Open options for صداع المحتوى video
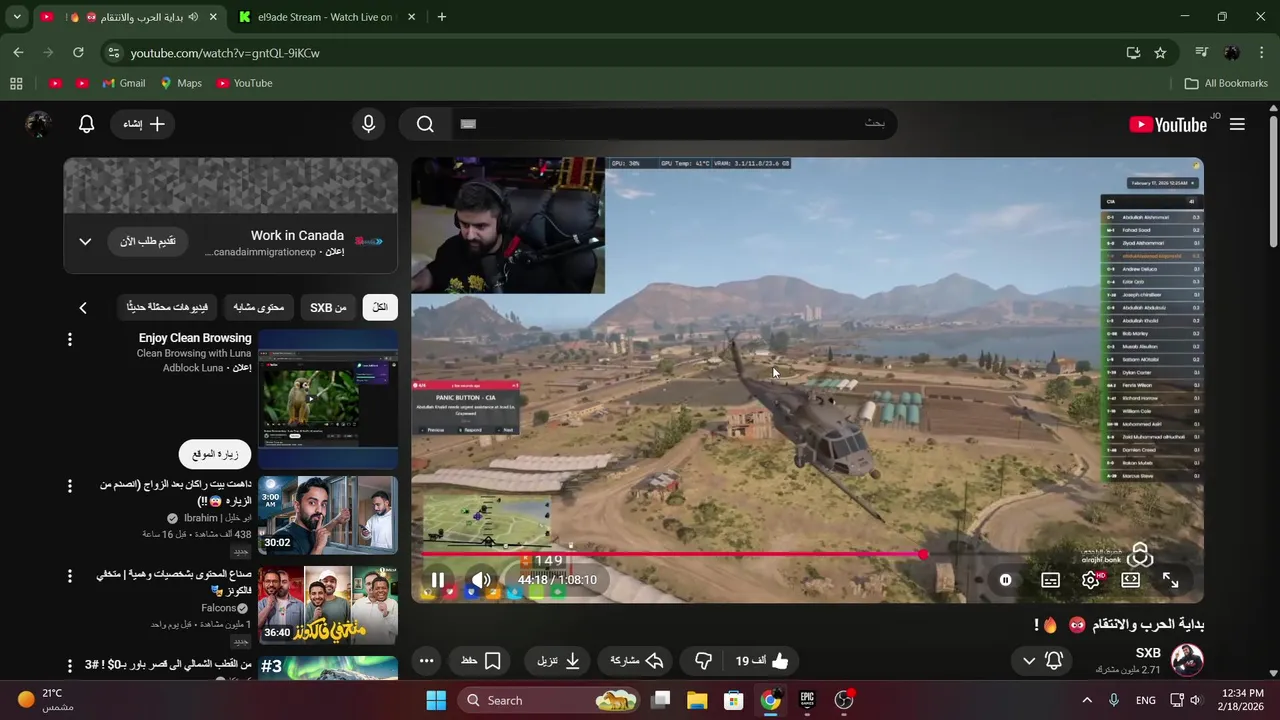This screenshot has height=720, width=1280. [70, 576]
